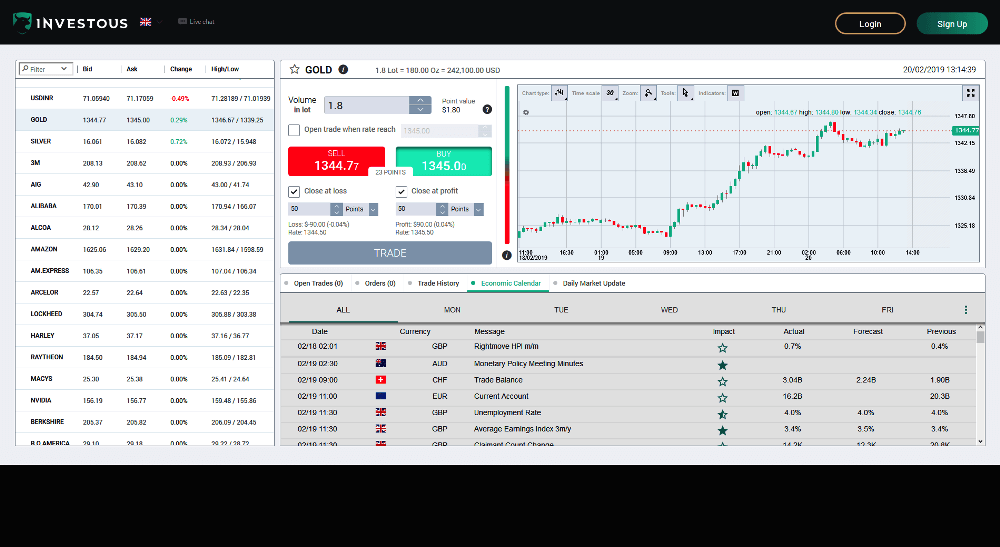The height and width of the screenshot is (547, 1000).
Task: Click the Australian flag in AUD row
Action: click(x=381, y=363)
